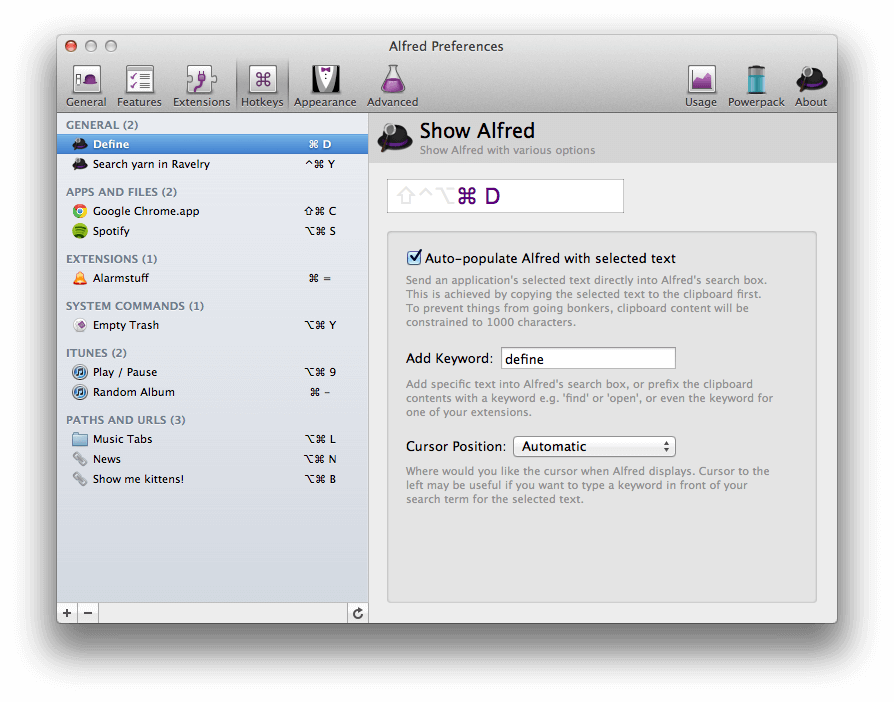894x702 pixels.
Task: Open the Features preferences tab
Action: [x=139, y=85]
